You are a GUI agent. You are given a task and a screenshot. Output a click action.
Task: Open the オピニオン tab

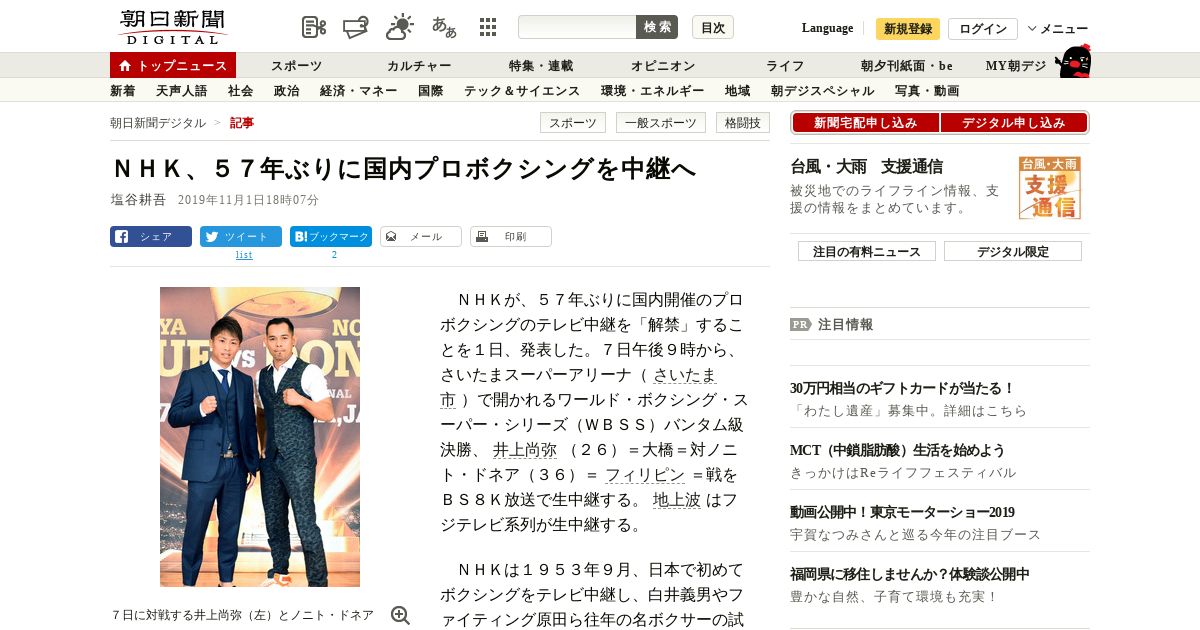pyautogui.click(x=663, y=66)
